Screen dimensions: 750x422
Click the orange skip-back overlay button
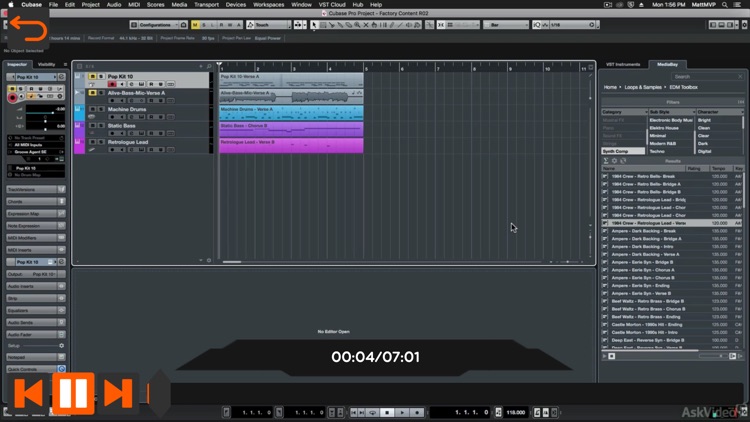pyautogui.click(x=29, y=393)
